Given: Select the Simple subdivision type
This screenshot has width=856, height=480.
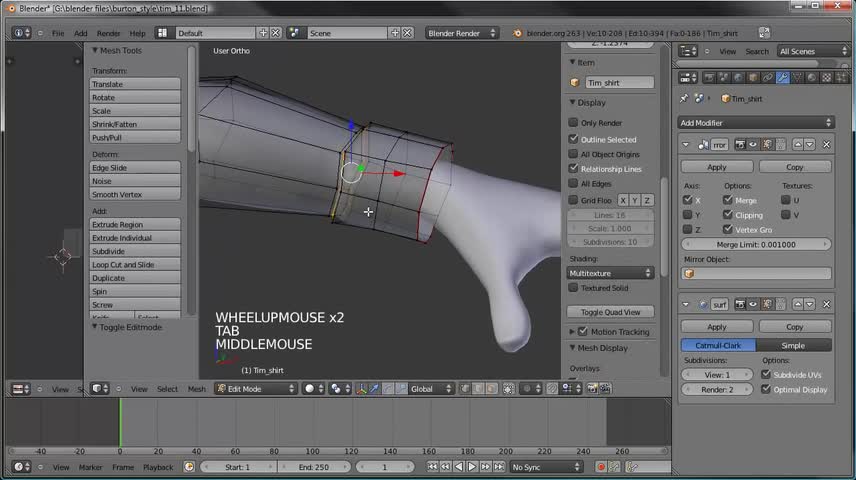Looking at the screenshot, I should pos(794,346).
